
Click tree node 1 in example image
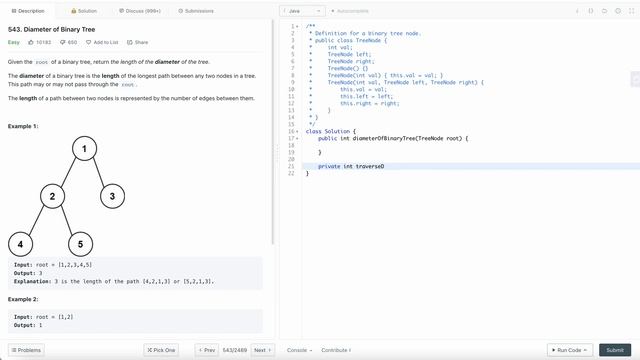tap(84, 149)
